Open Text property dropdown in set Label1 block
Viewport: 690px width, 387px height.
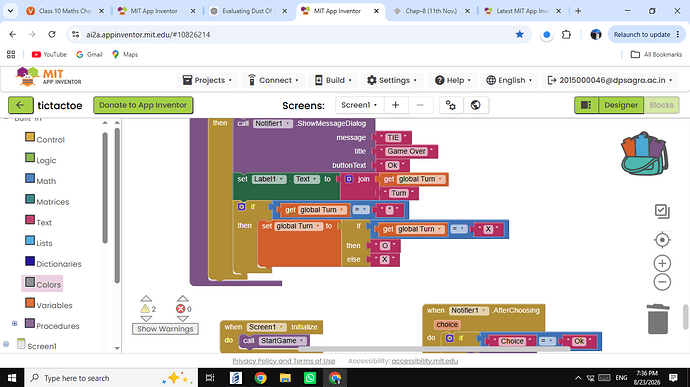pos(306,179)
